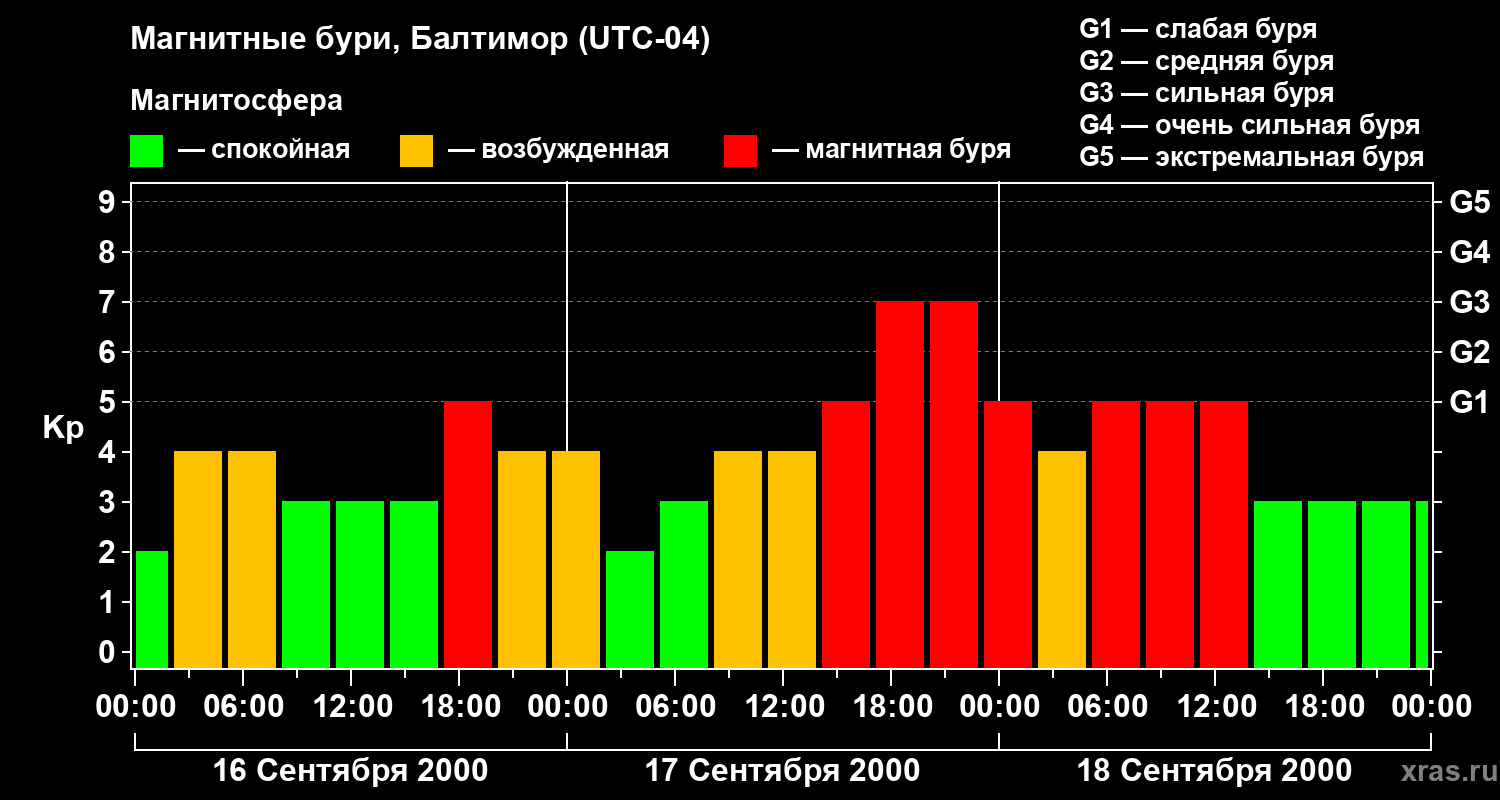Viewport: 1500px width, 800px height.
Task: Click the green Kp 3 bar spanning 18:00, 18 Сентября
Action: (1332, 584)
